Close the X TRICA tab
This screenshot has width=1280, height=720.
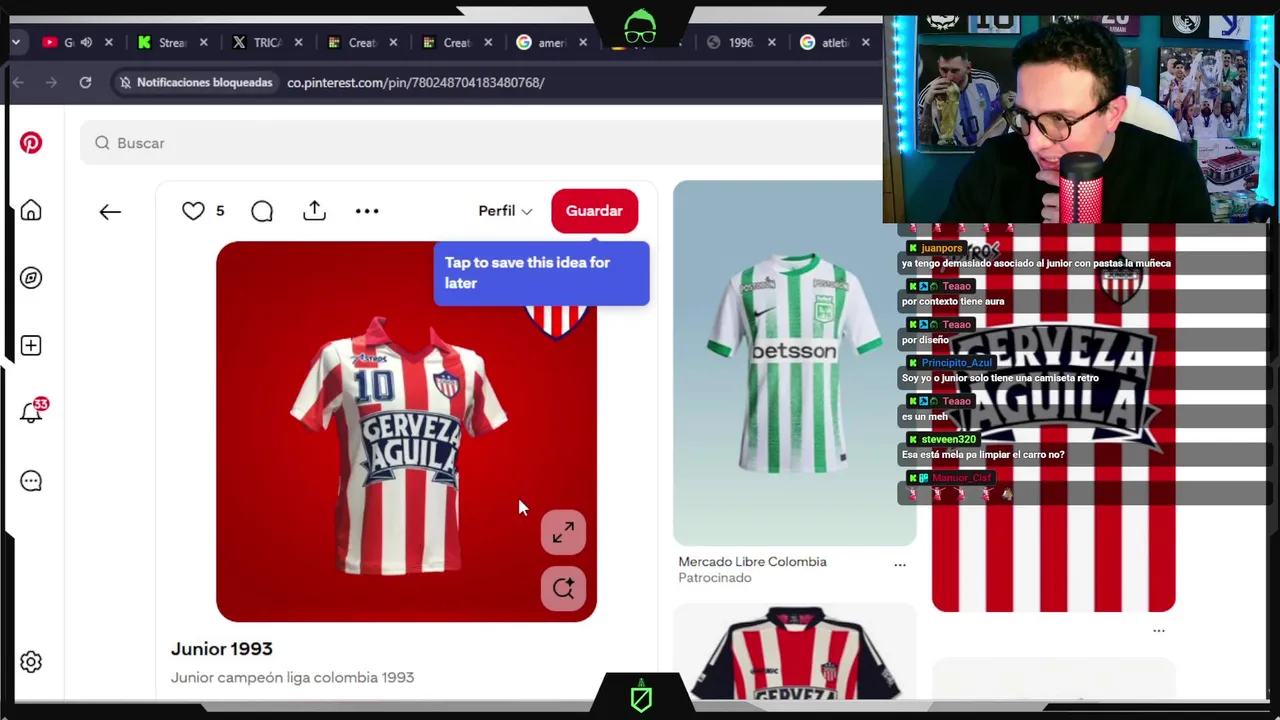298,42
